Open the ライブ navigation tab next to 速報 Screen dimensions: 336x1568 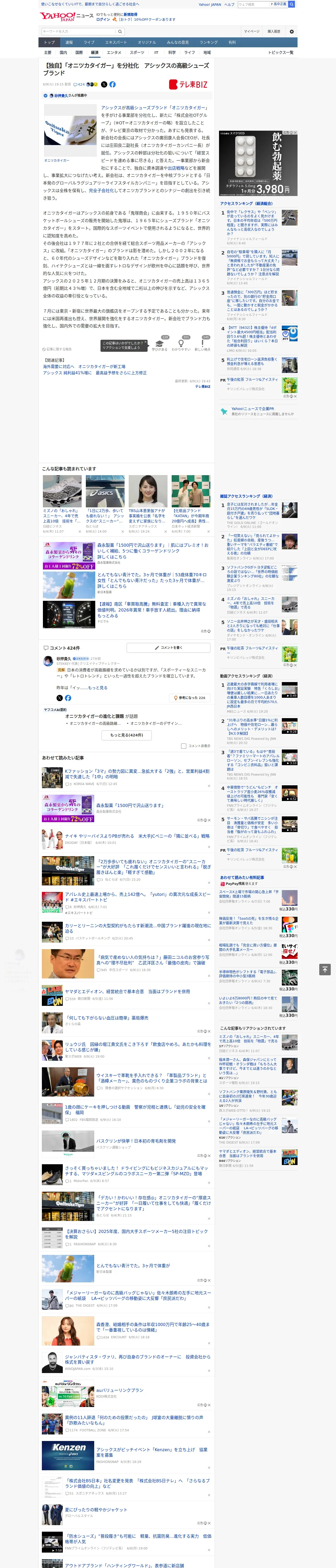click(89, 43)
